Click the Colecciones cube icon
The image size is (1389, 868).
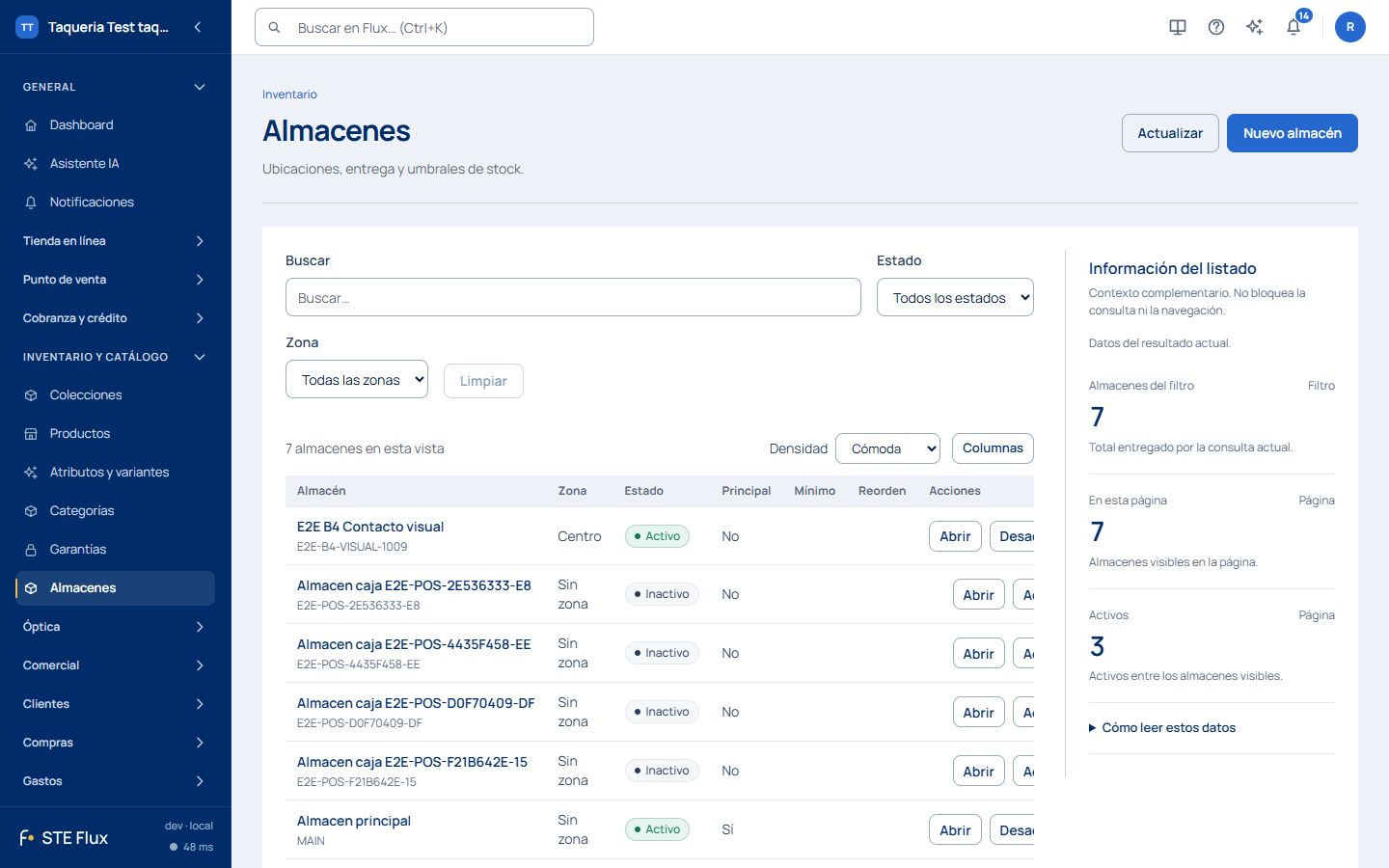coord(31,395)
